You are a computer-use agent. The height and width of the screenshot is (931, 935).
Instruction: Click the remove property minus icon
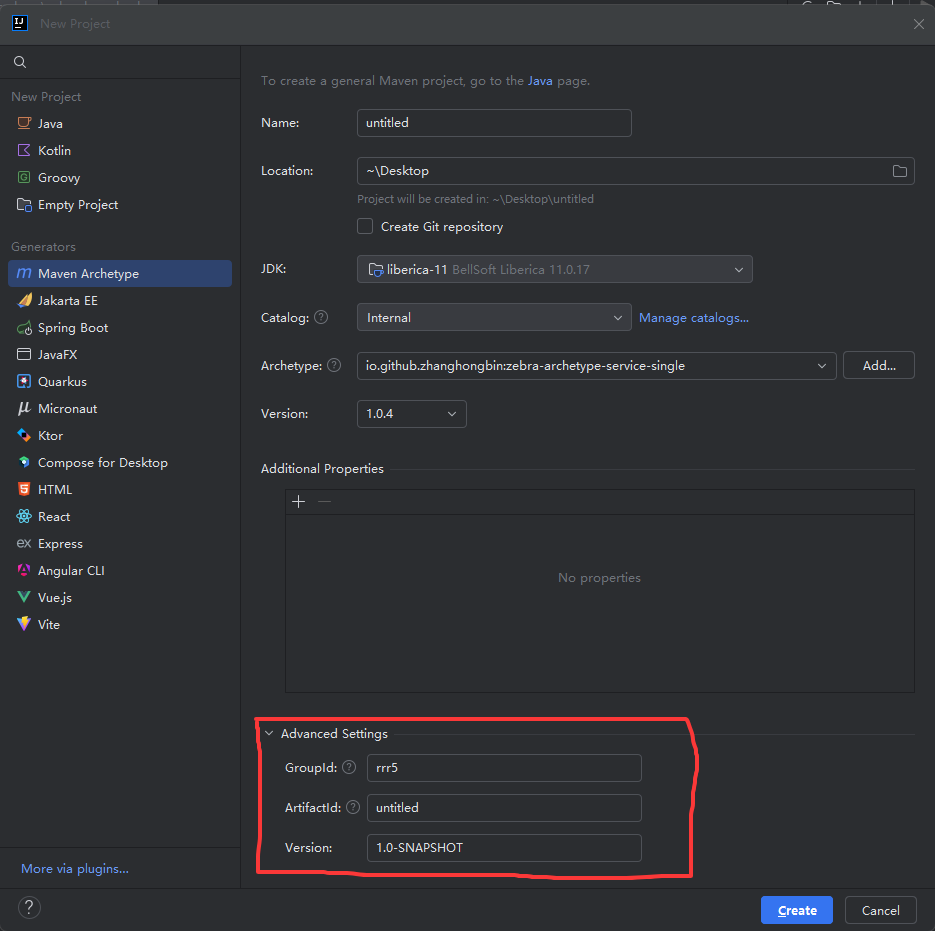324,502
